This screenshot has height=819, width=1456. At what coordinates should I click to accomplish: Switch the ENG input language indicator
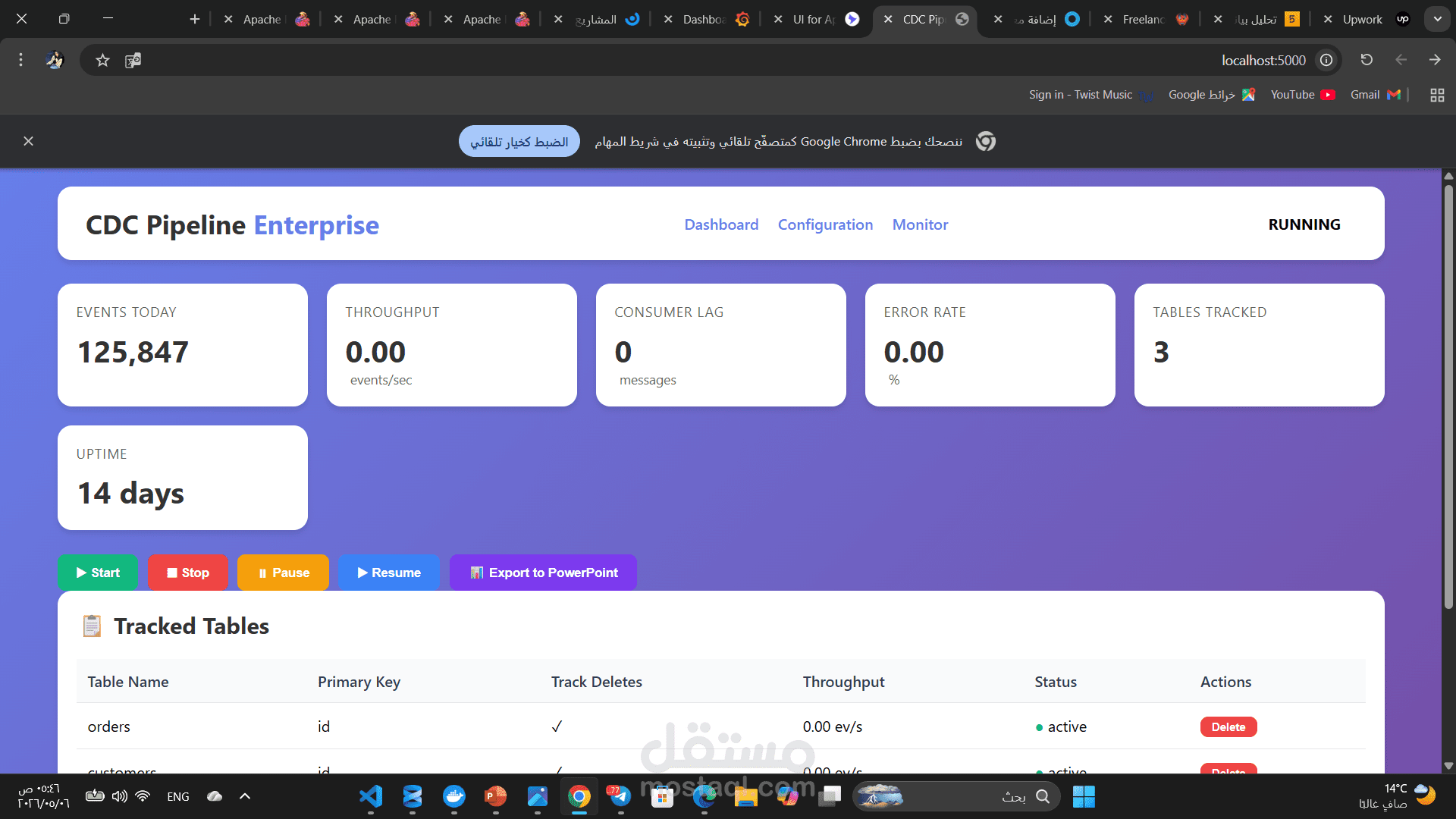click(x=178, y=796)
